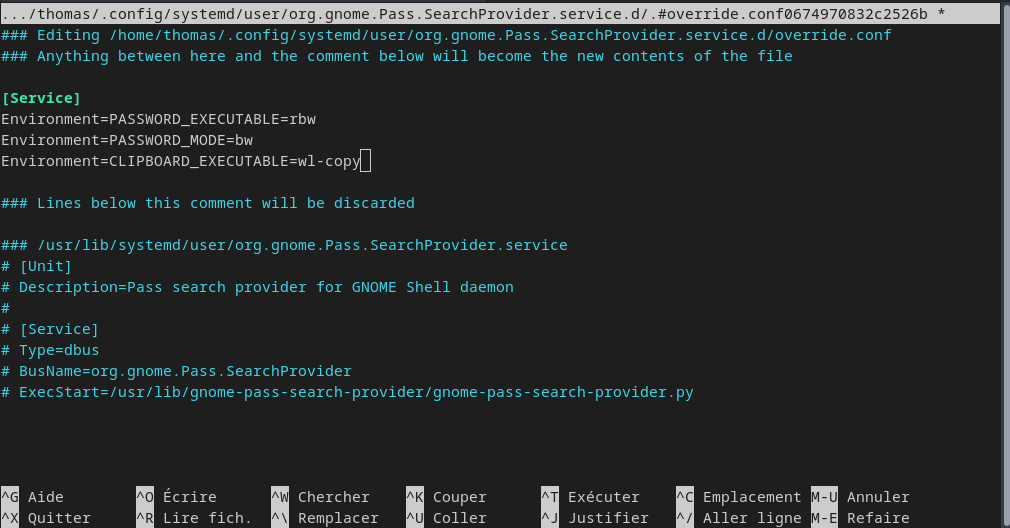
Task: Select the ^U Coller shortcut
Action: 446,518
